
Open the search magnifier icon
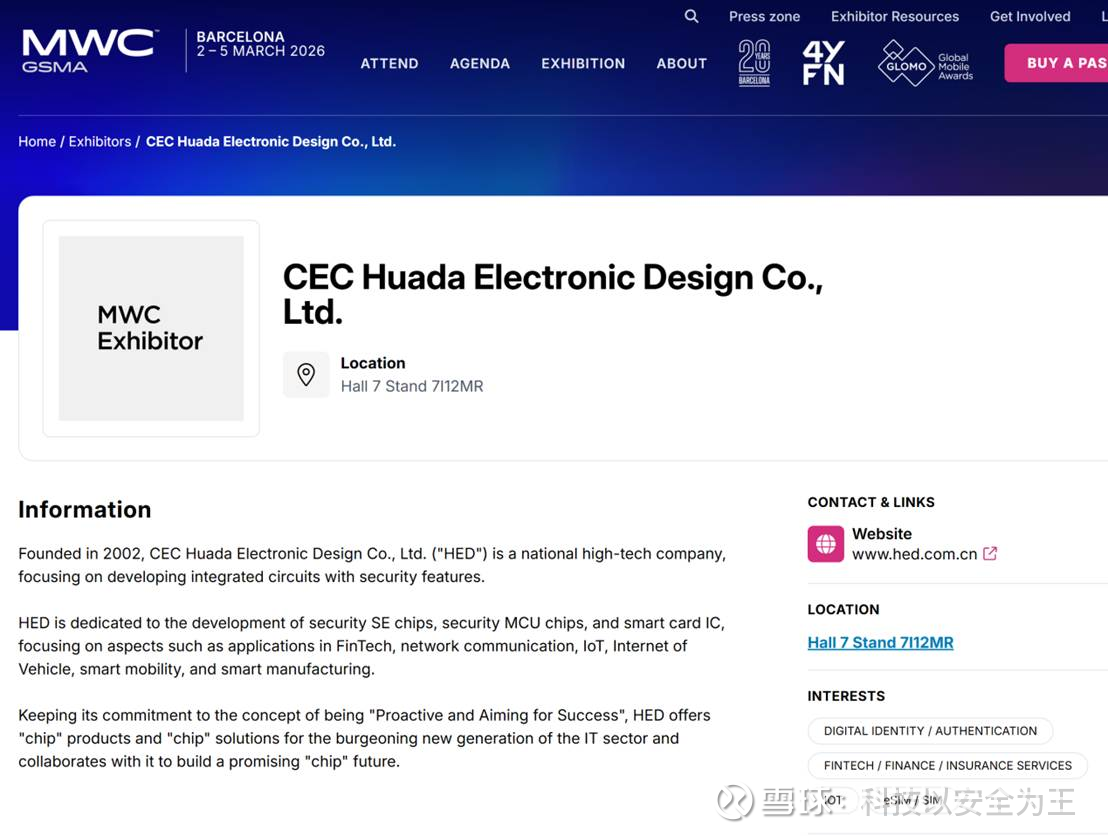691,16
